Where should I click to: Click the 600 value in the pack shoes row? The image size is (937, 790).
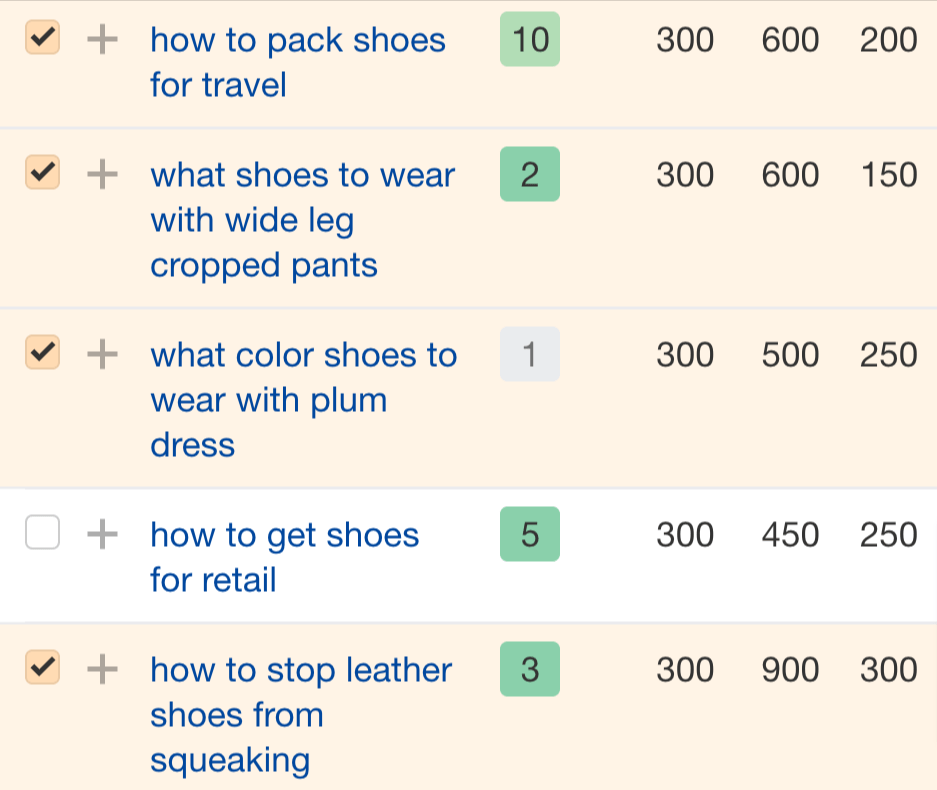tap(790, 40)
